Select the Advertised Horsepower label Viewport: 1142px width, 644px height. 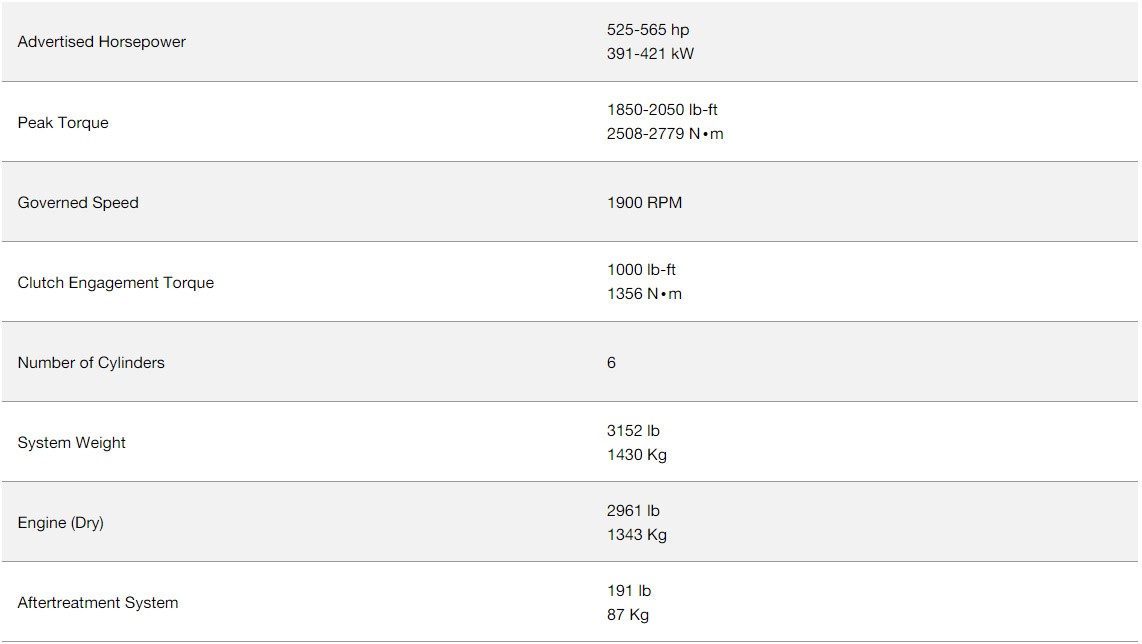pos(101,42)
